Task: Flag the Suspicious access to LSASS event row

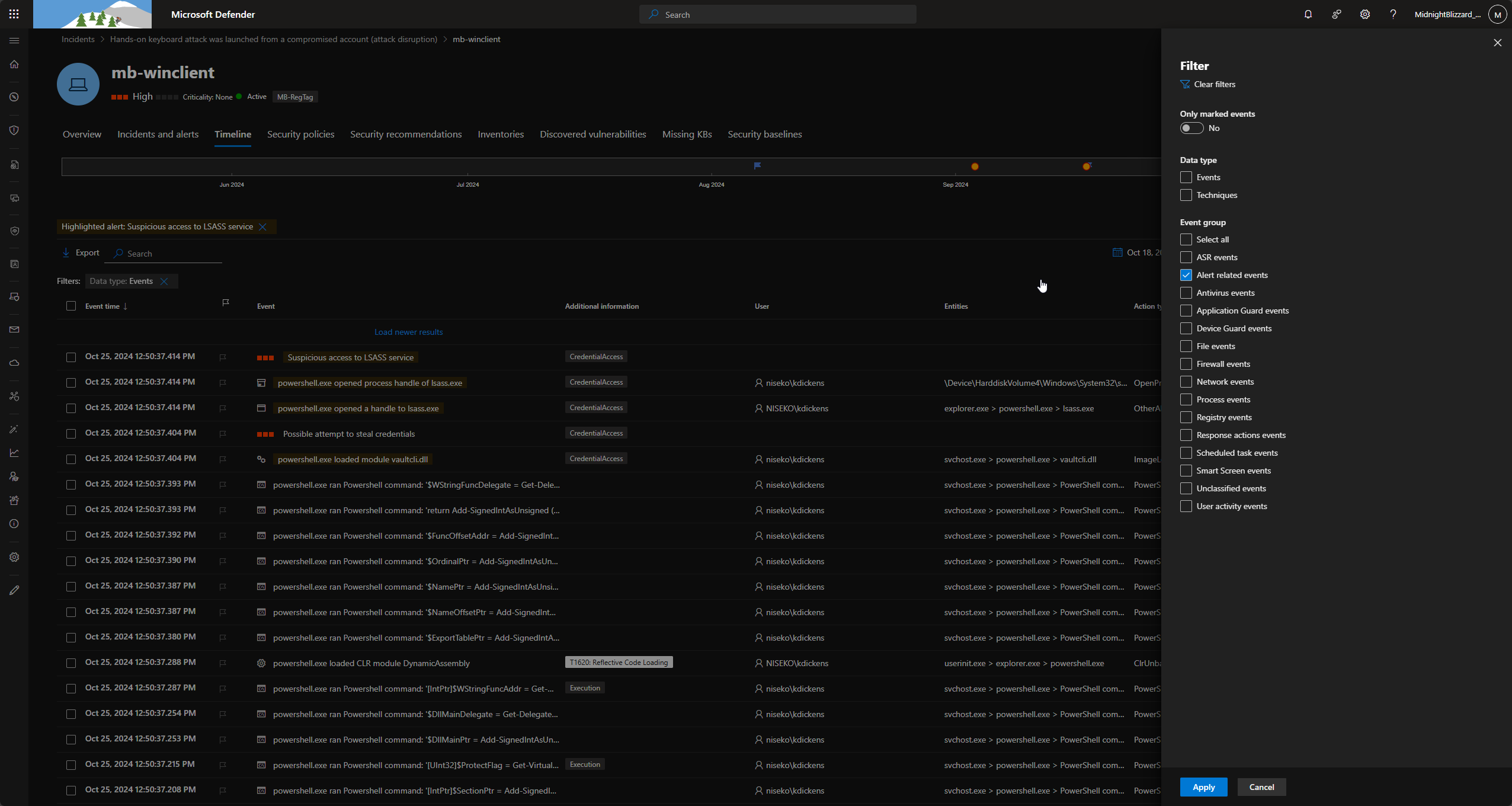Action: point(223,357)
